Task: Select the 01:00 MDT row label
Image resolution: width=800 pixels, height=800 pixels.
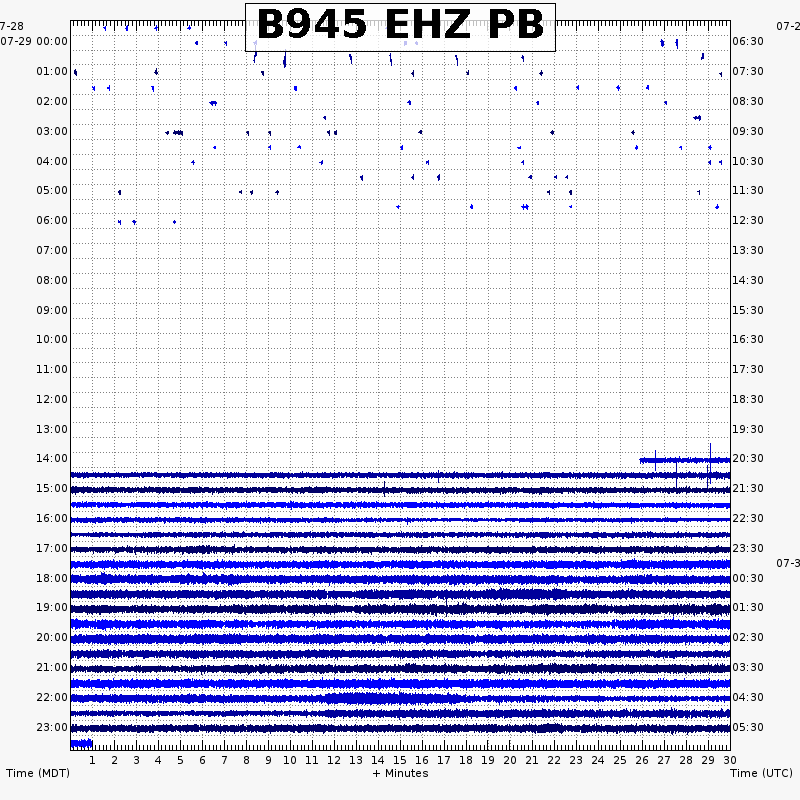Action: click(52, 71)
